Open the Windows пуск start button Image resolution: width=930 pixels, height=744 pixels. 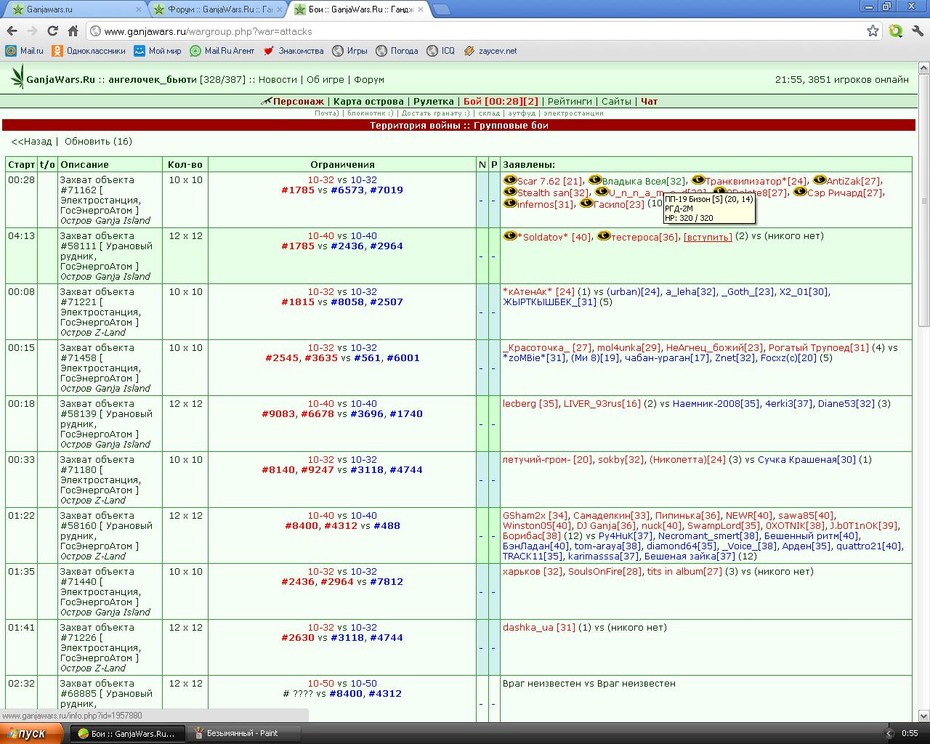coord(32,733)
